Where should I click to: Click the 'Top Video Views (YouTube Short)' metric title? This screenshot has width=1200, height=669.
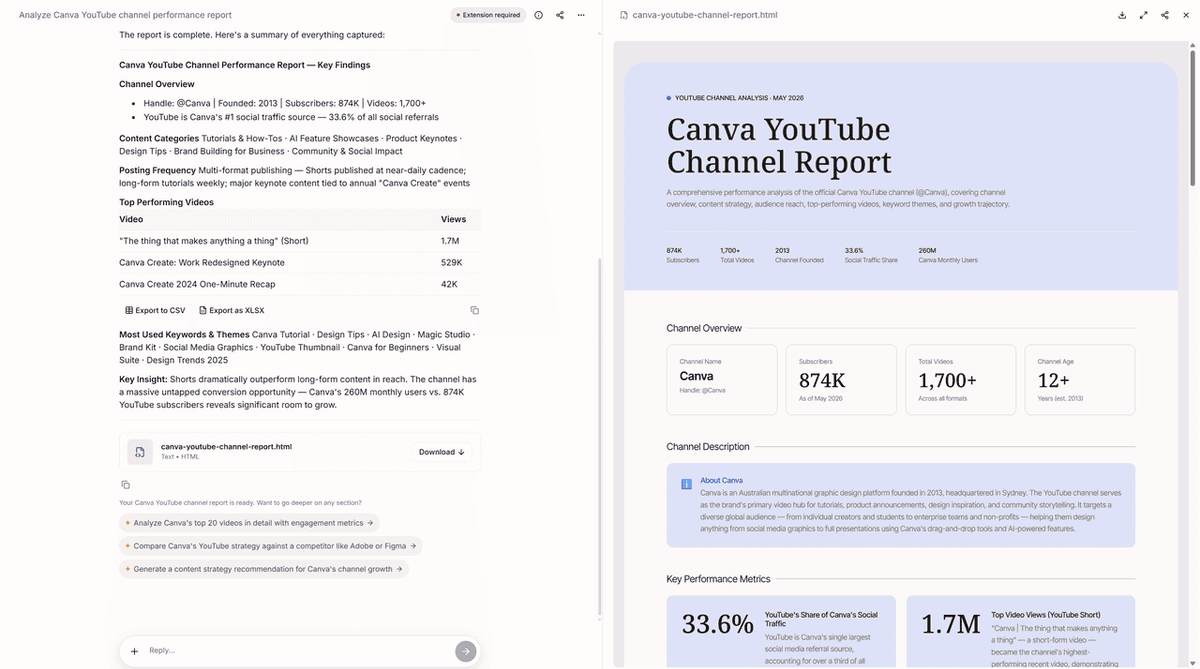(1045, 615)
